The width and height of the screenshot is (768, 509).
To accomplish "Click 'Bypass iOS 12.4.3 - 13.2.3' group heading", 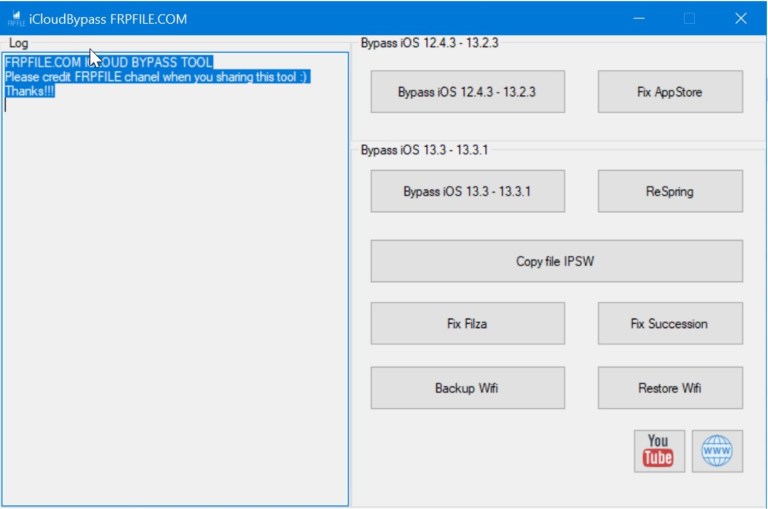I will click(430, 43).
